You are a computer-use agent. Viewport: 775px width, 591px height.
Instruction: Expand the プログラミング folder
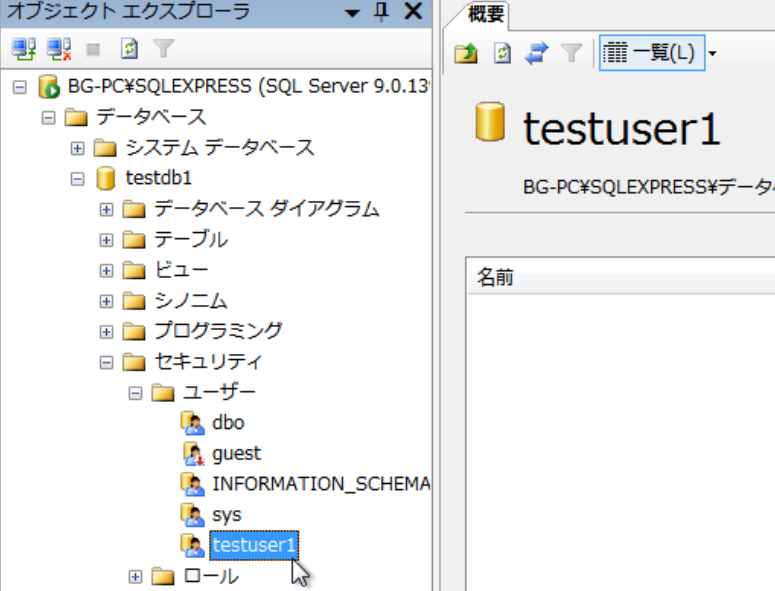click(106, 332)
